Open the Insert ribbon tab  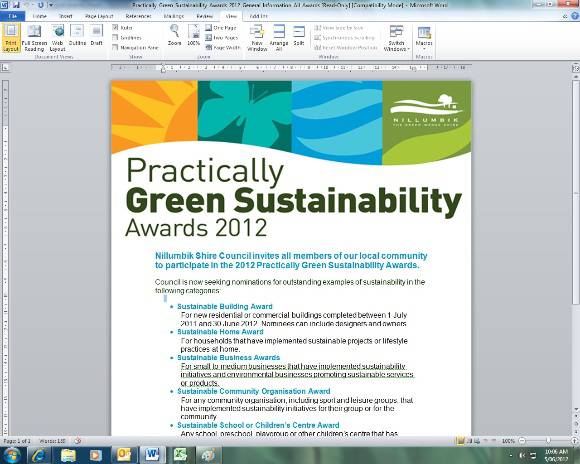click(65, 16)
